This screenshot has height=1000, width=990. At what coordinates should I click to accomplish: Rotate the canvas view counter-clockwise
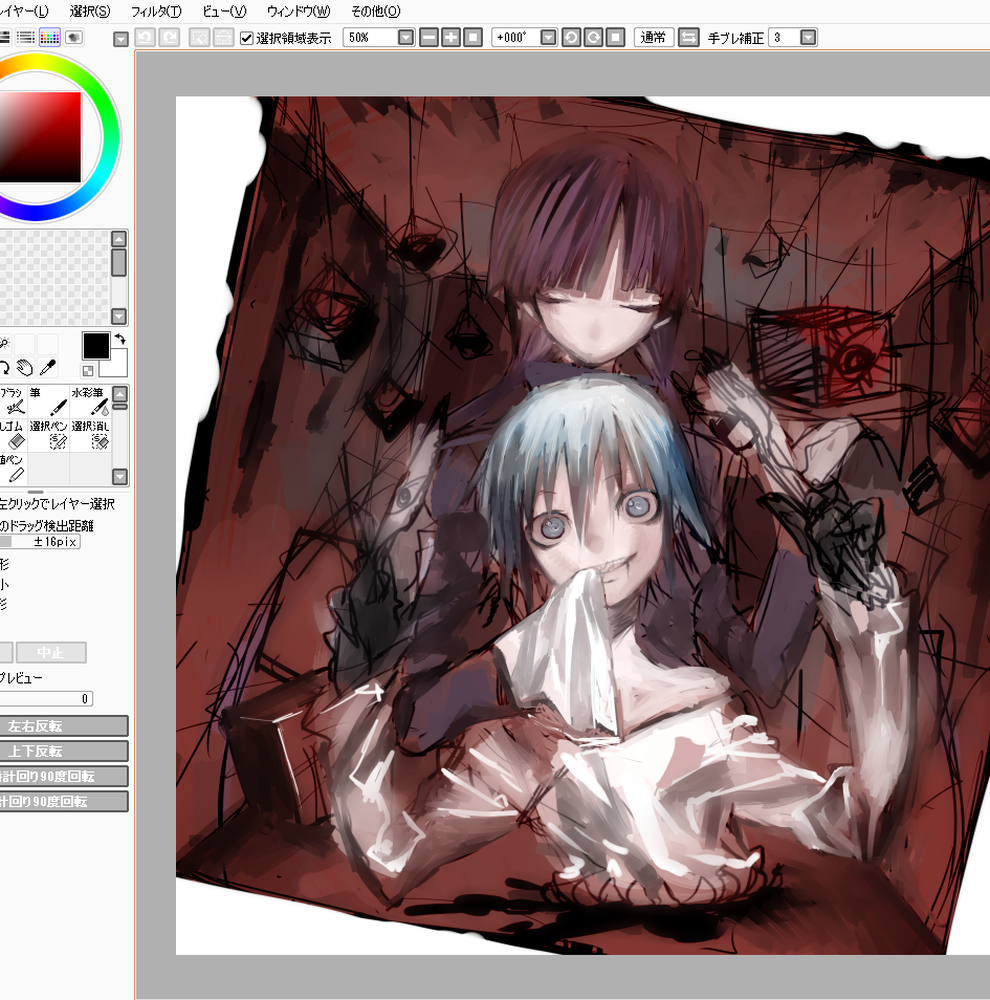coord(572,38)
